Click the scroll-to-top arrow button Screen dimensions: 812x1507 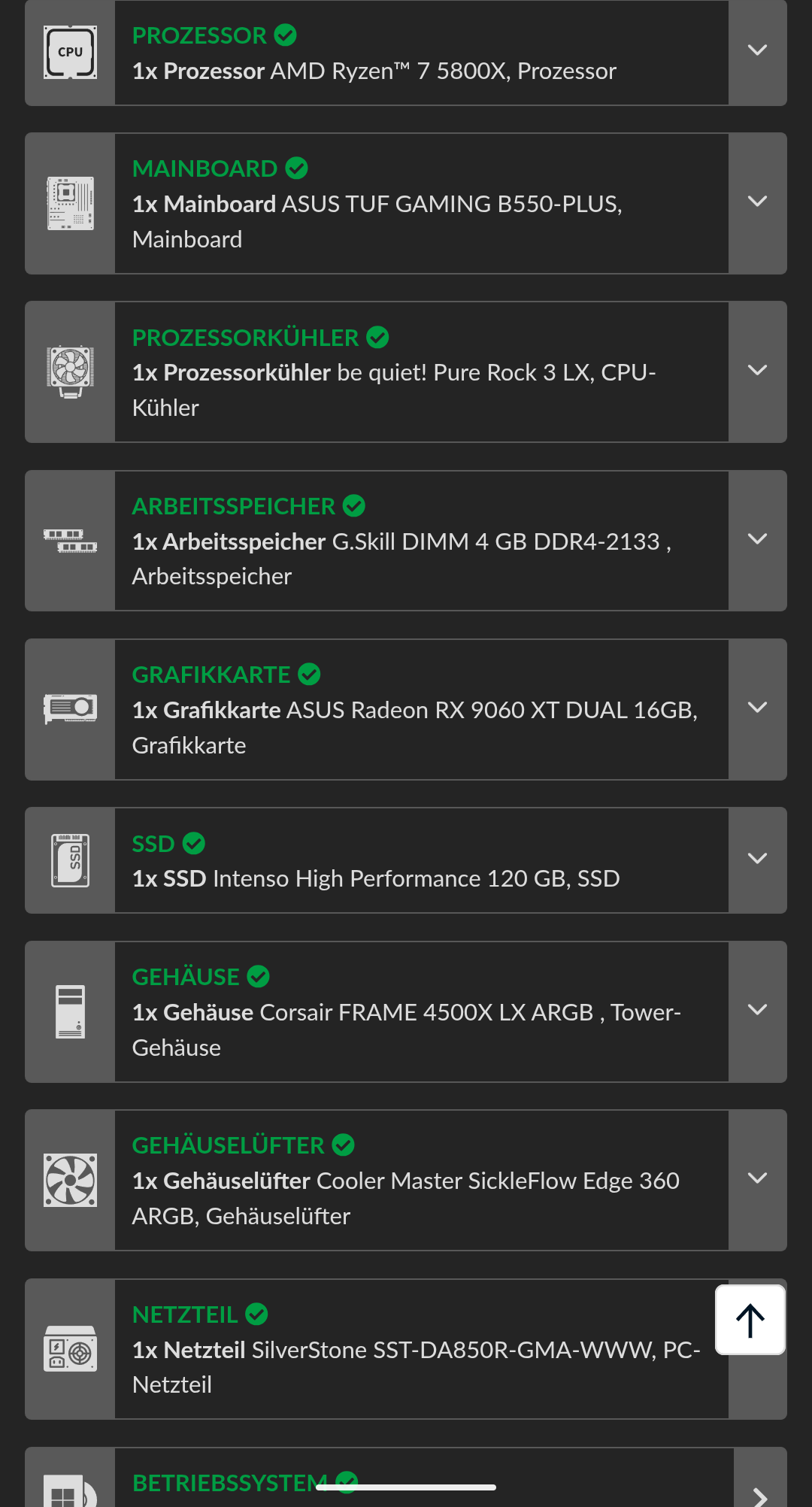750,1320
